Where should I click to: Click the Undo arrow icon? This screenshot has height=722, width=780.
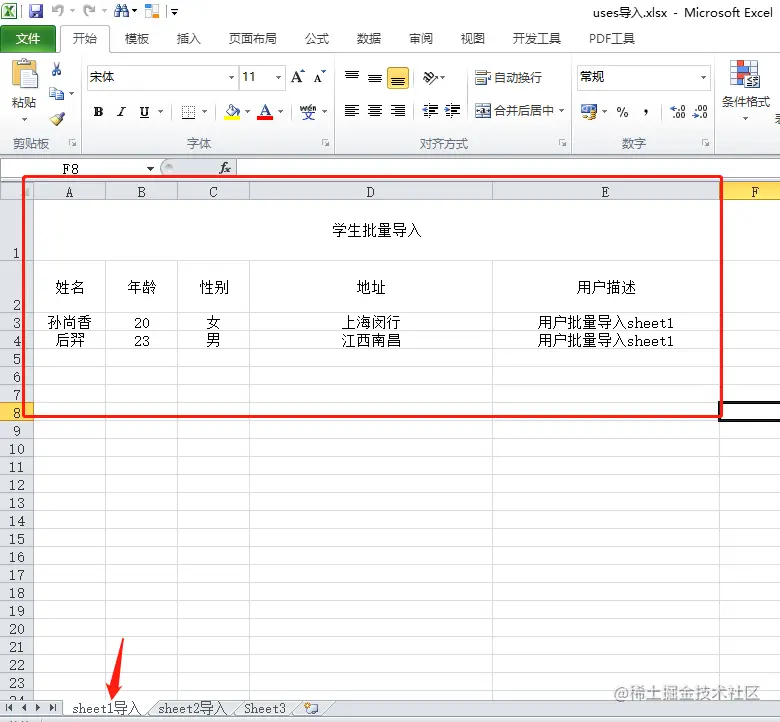pos(58,10)
